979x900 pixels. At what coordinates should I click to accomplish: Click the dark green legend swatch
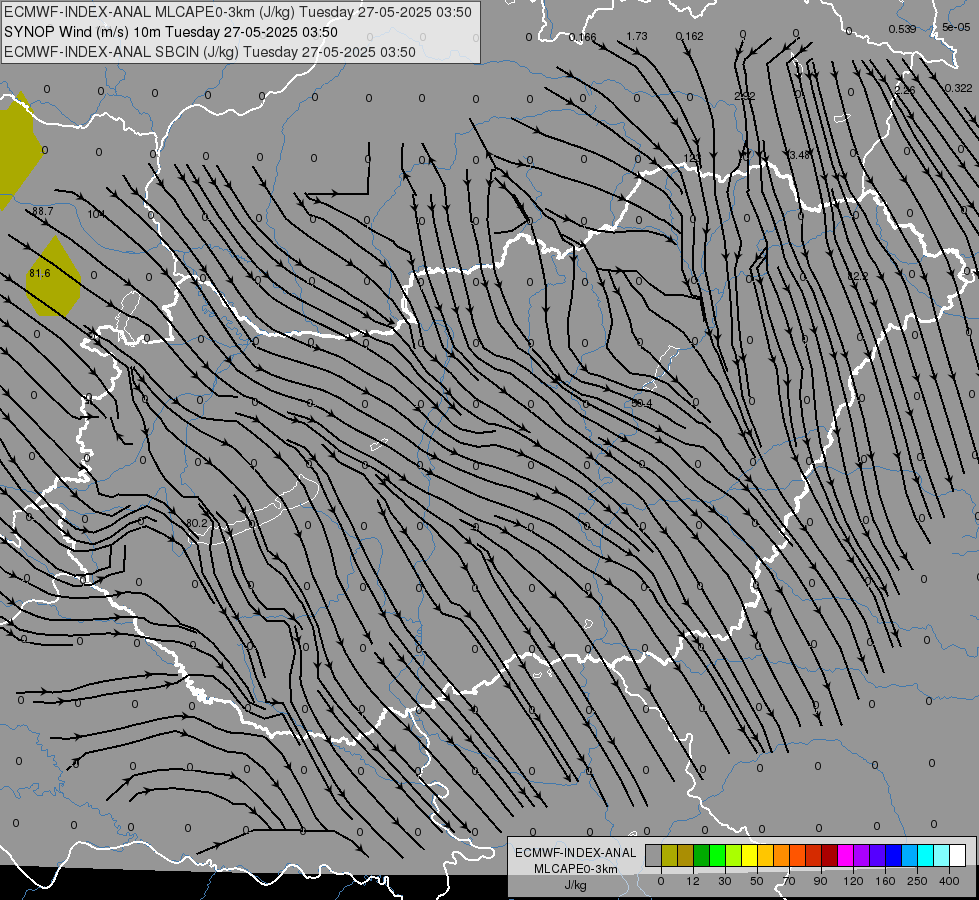click(701, 855)
